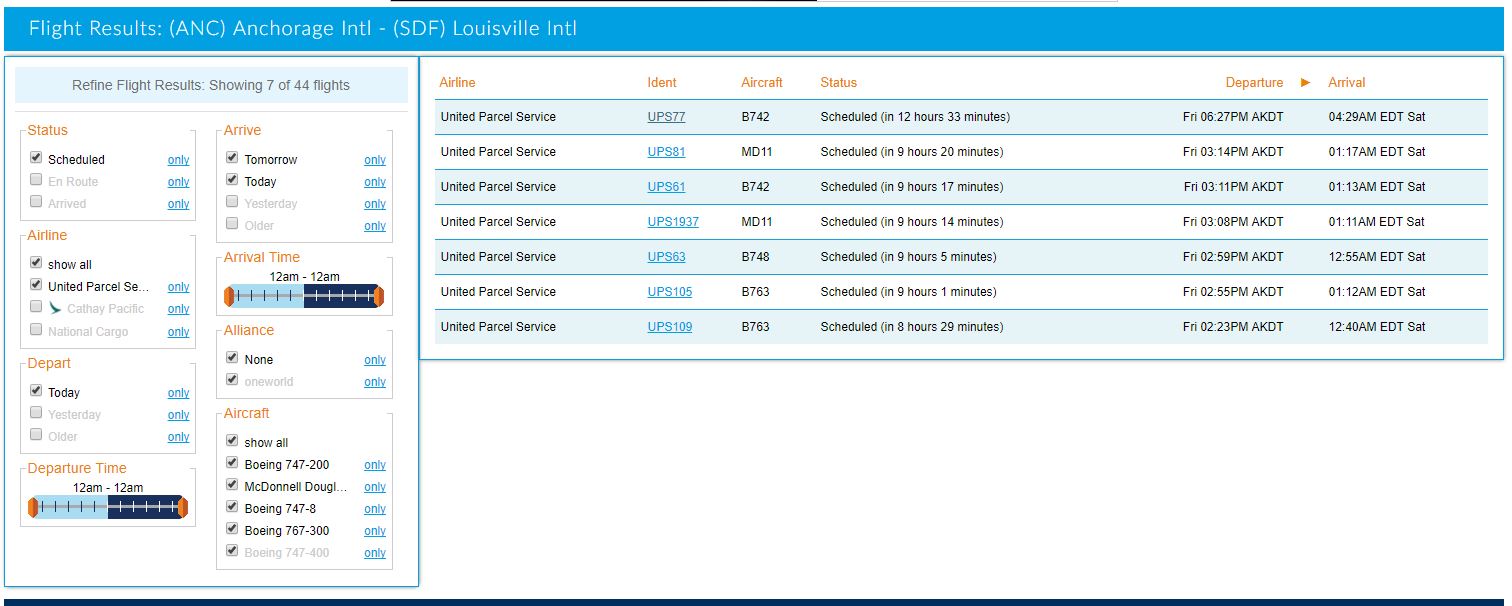Click left handle of Departure Time slider
Screen dimensions: 1512x606
pos(32,507)
